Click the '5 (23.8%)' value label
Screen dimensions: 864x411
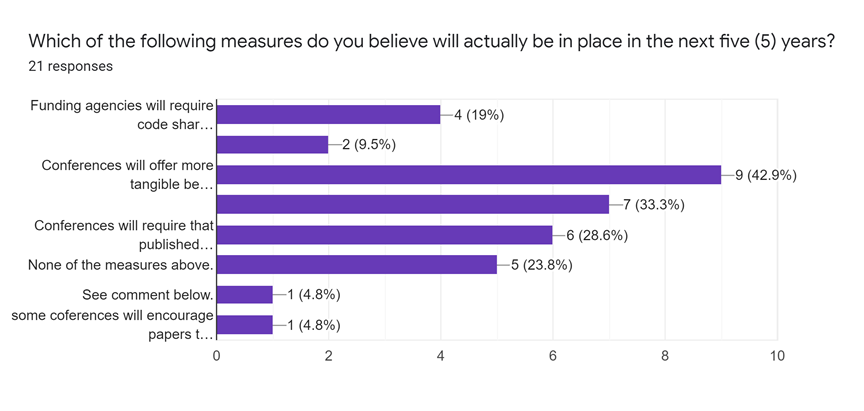538,265
